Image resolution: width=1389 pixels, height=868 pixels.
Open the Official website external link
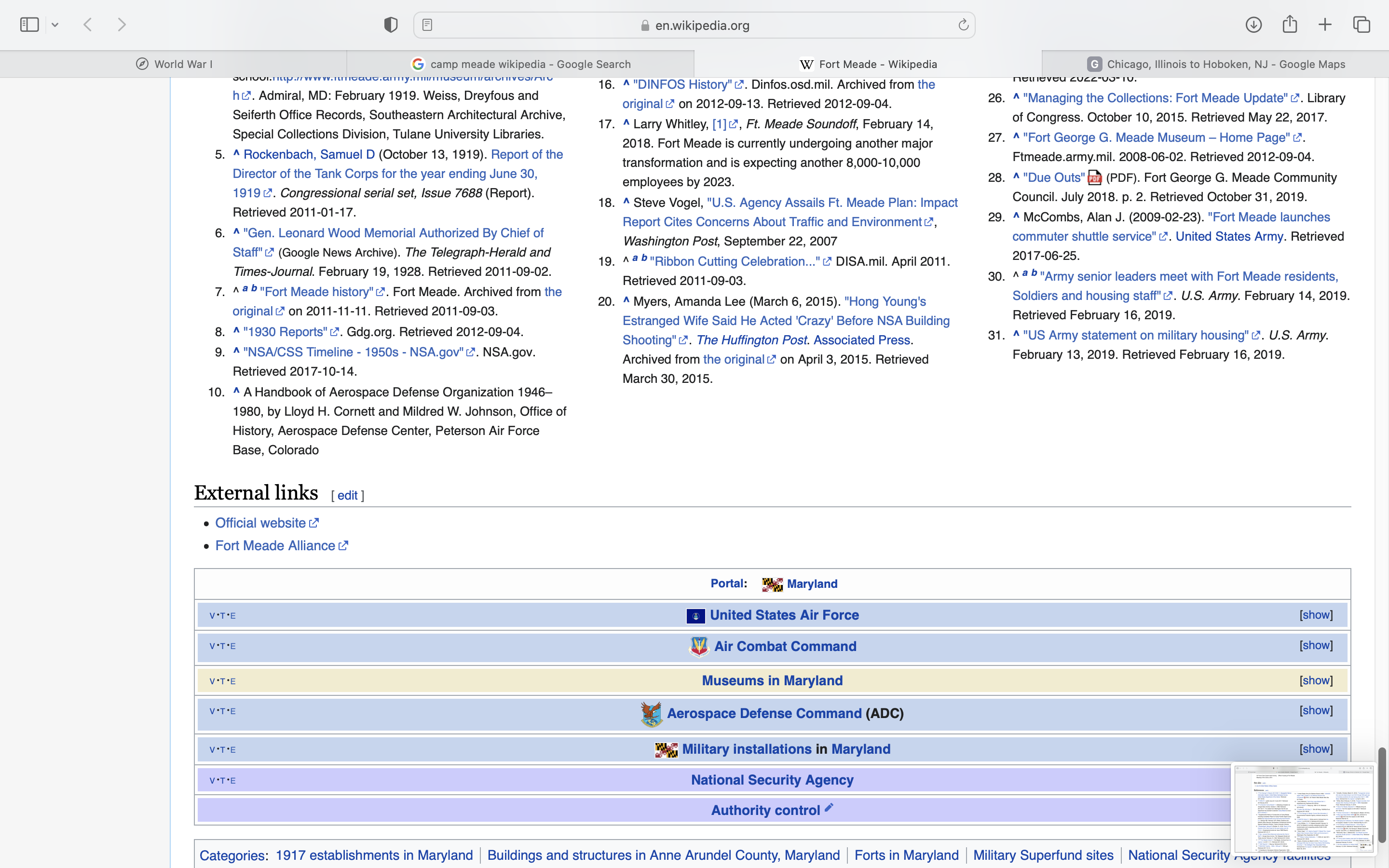[x=260, y=523]
